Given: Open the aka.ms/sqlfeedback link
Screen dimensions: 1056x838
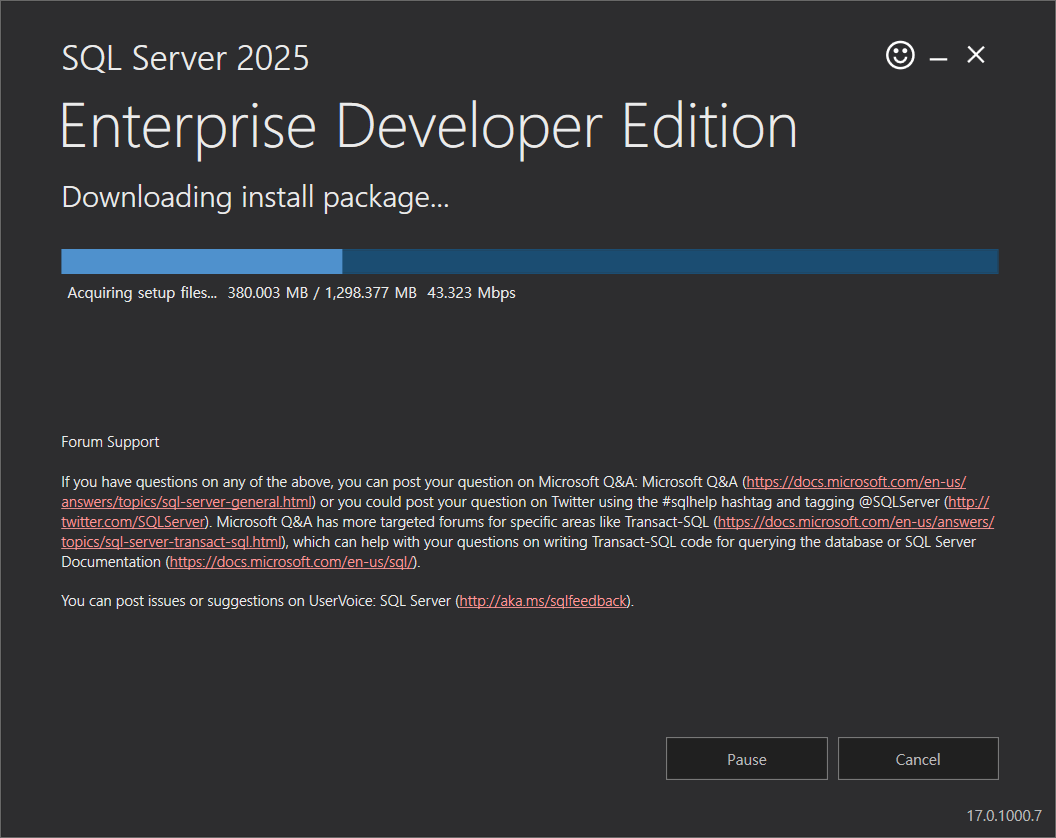Looking at the screenshot, I should pos(543,601).
